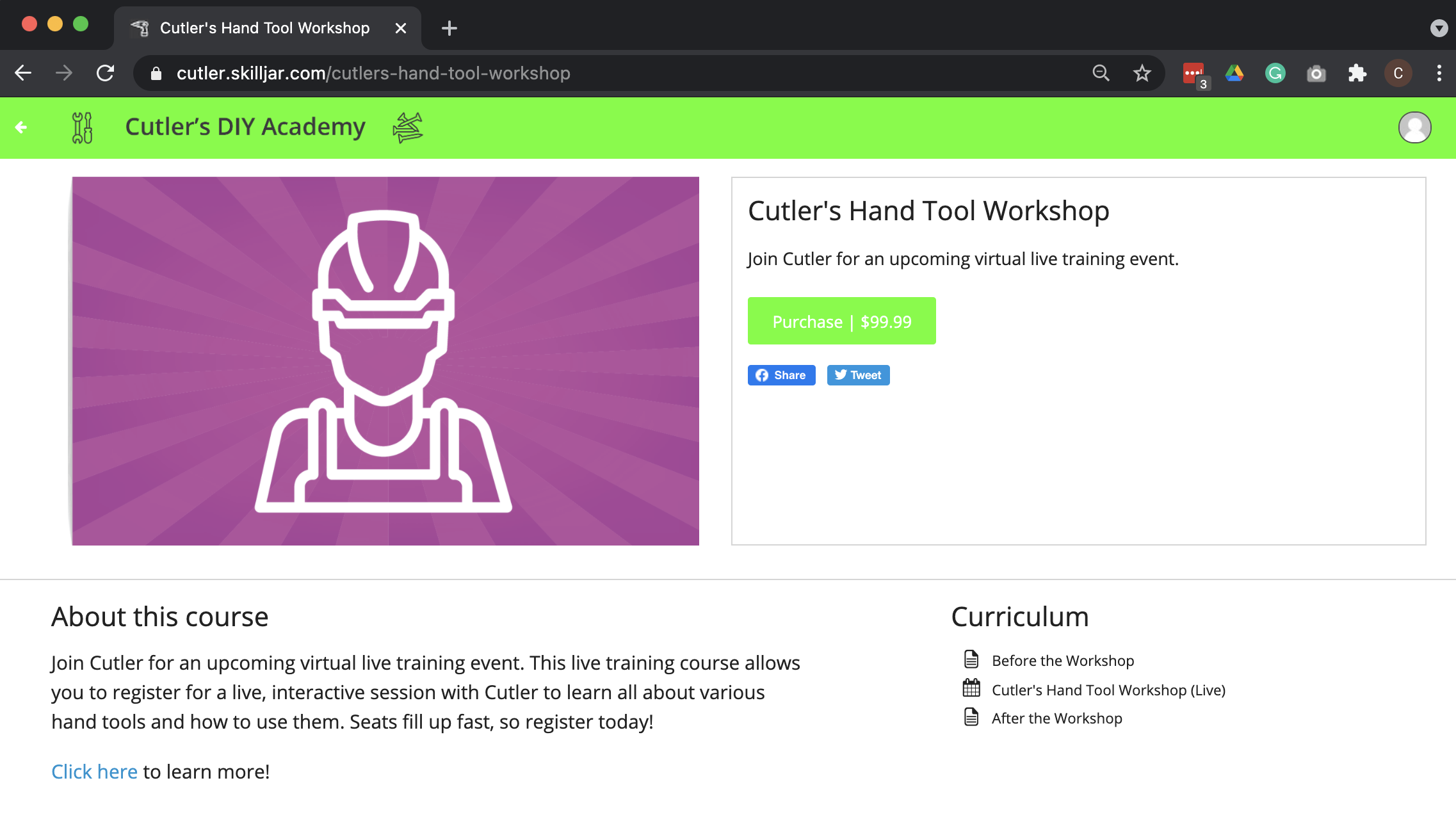Open the Extensions puzzle piece menu
Screen dimensions: 1456x817
coord(1357,73)
